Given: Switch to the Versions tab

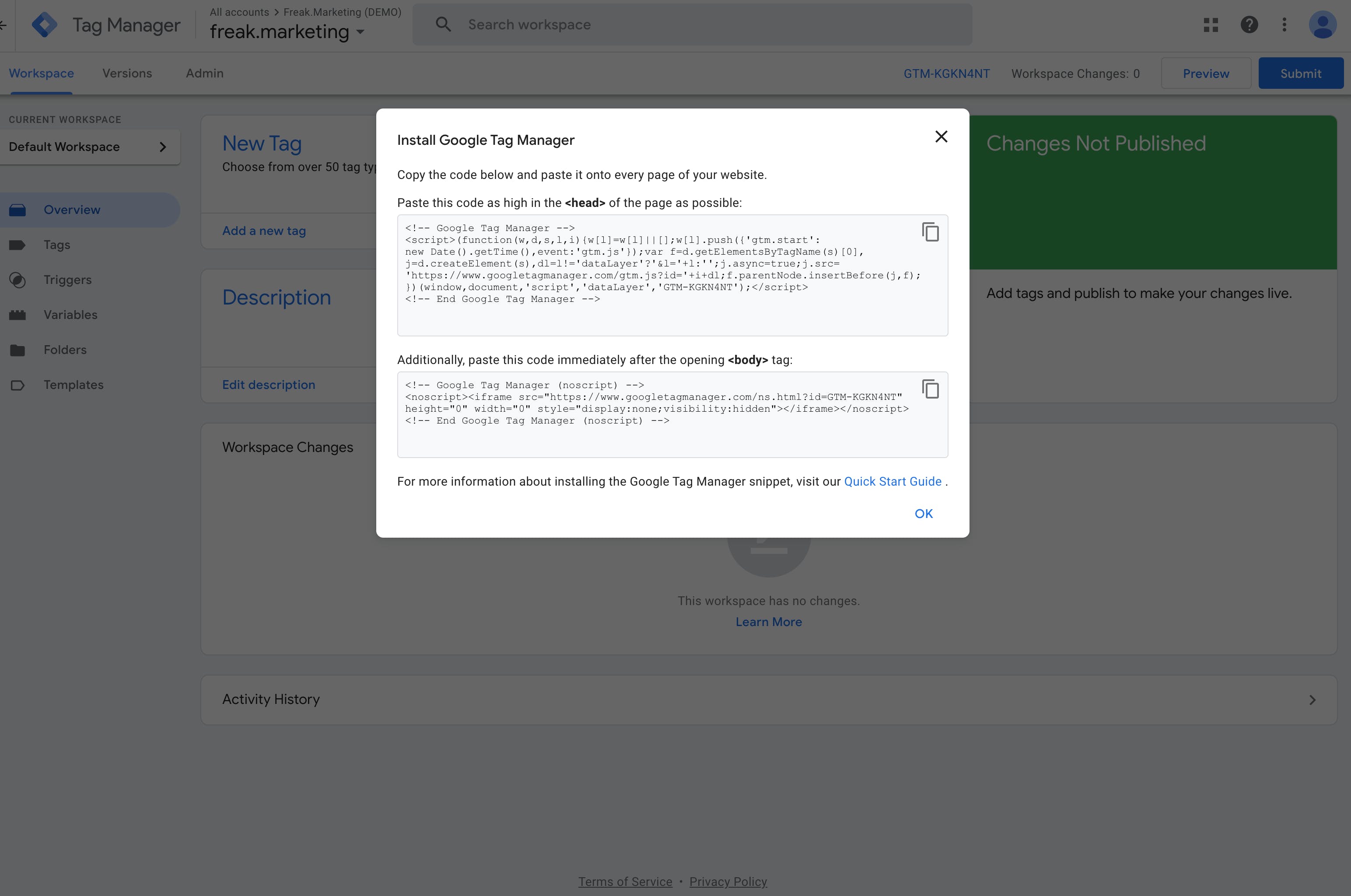Looking at the screenshot, I should click(127, 73).
